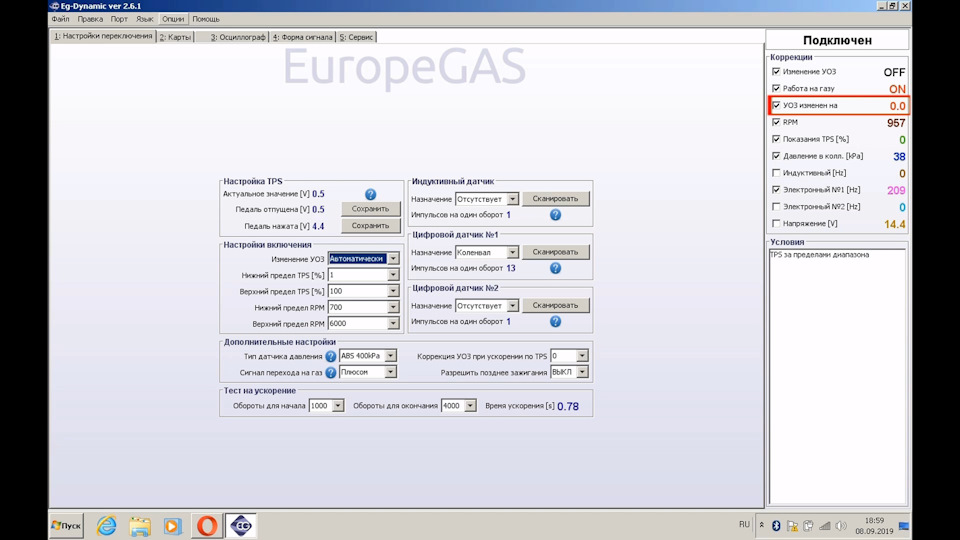Open the TPS setting help icon
Image resolution: width=960 pixels, height=540 pixels.
(370, 194)
